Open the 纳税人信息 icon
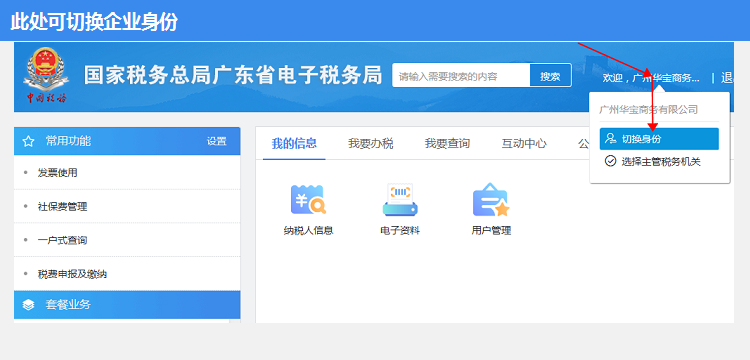The height and width of the screenshot is (360, 750). click(309, 199)
